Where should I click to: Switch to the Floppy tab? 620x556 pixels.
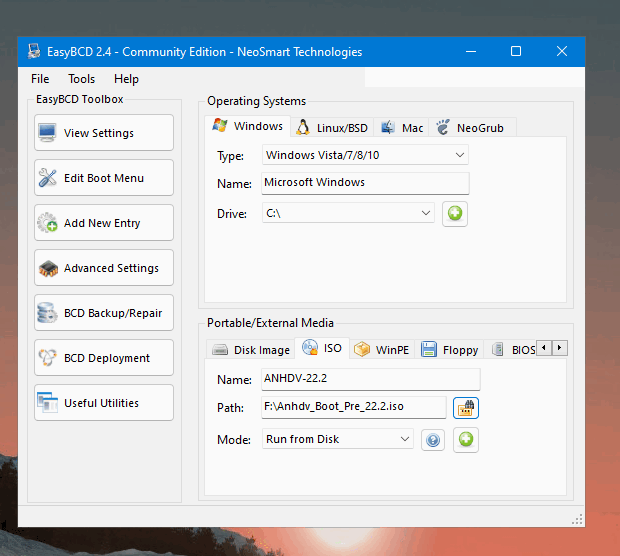[x=449, y=350]
